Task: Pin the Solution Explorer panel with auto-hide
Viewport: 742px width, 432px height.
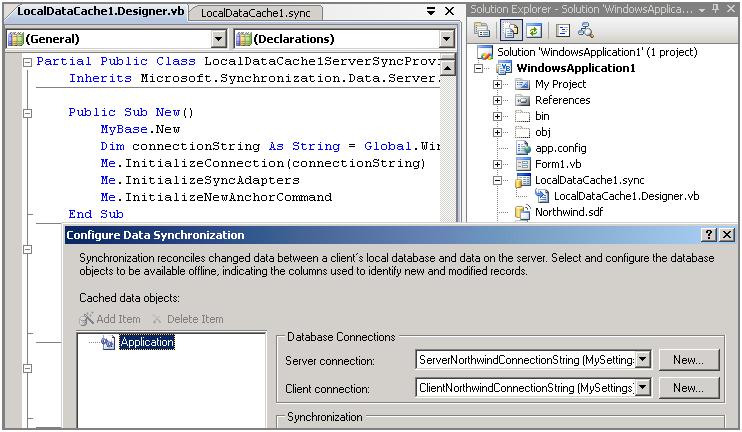Action: point(717,8)
